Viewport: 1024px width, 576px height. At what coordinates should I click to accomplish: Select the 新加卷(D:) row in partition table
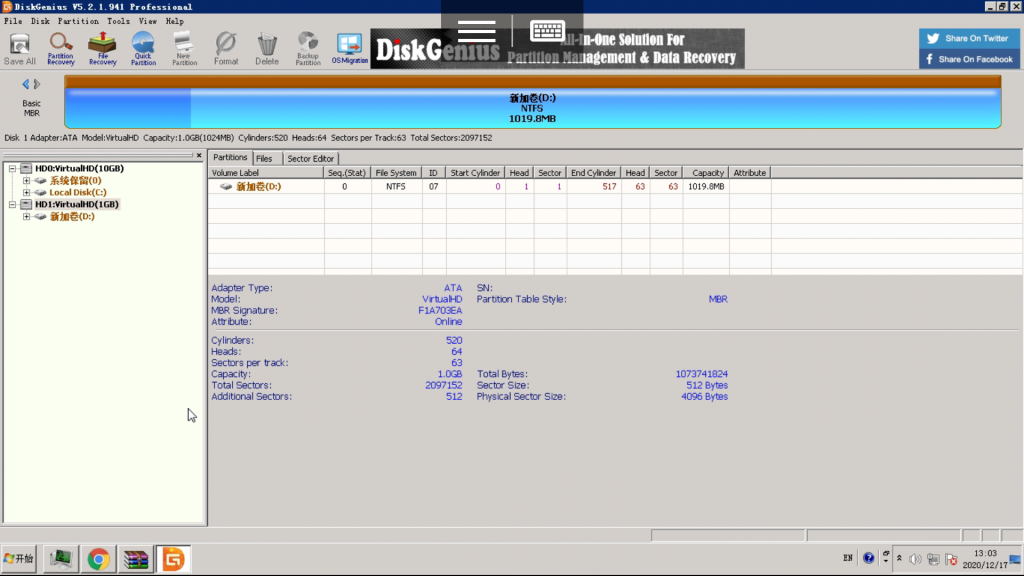pos(615,187)
